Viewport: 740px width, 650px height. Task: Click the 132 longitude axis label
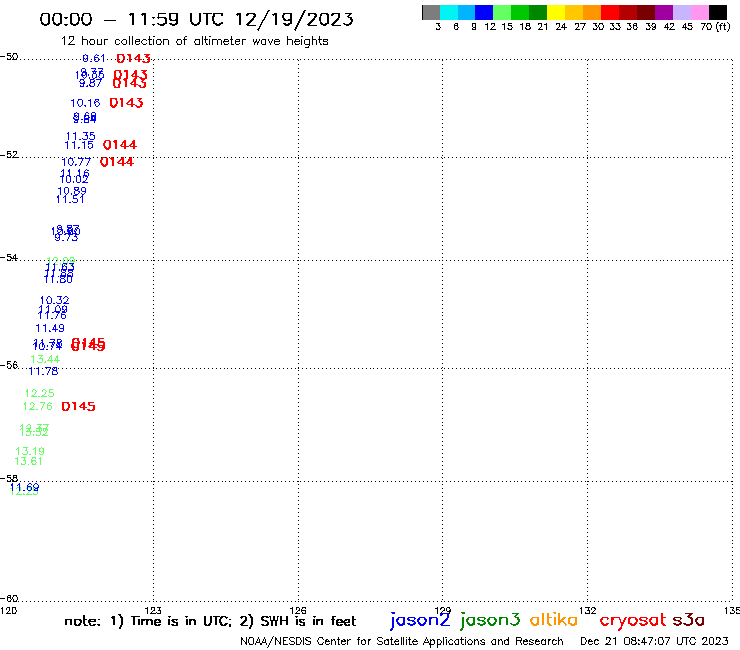588,611
